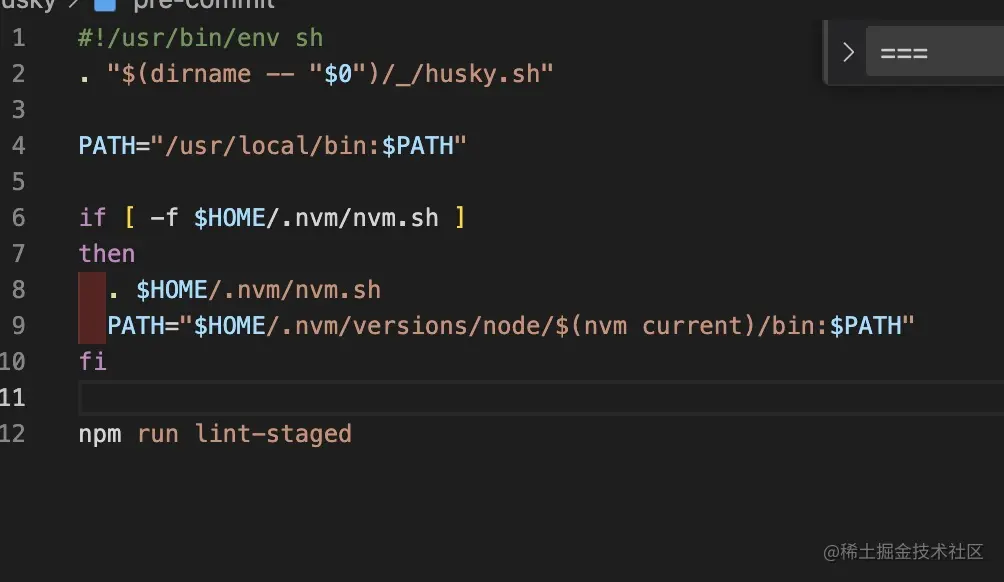Screen dimensions: 1004x582
Task: Click line 'PATH="/usr/local/bin:$PATH"'
Action: pos(272,145)
